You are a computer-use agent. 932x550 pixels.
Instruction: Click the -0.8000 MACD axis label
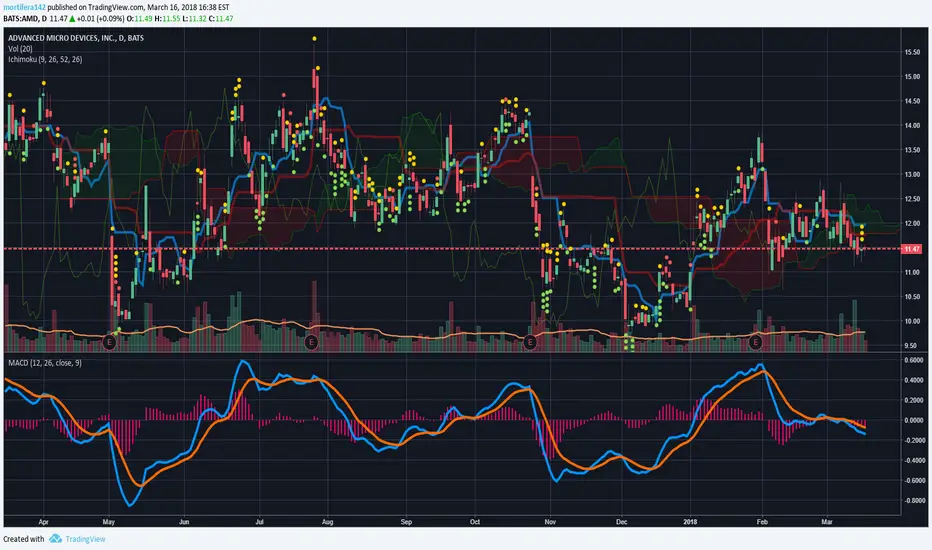pos(914,501)
